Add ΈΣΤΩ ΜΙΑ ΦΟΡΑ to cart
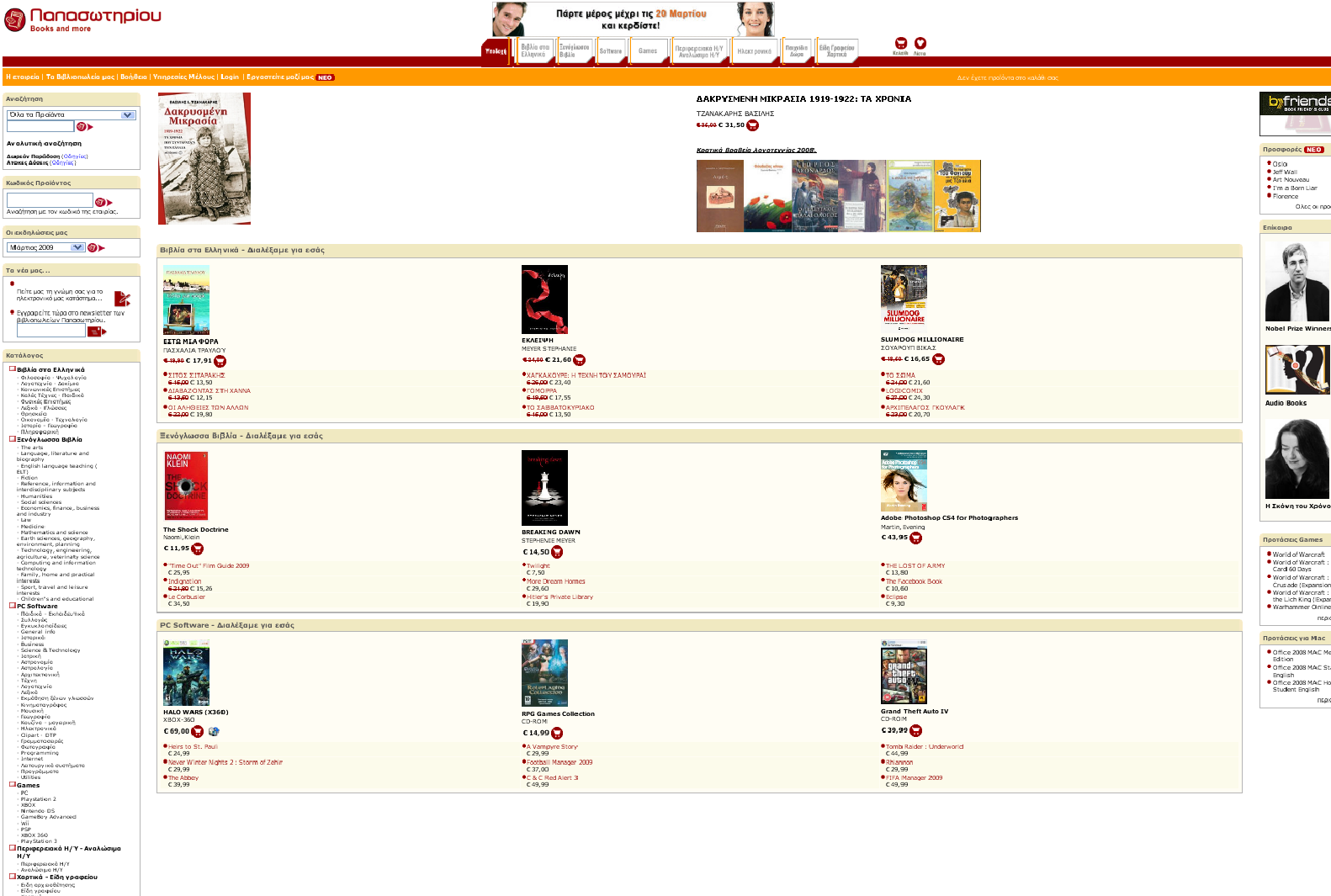 click(x=220, y=361)
